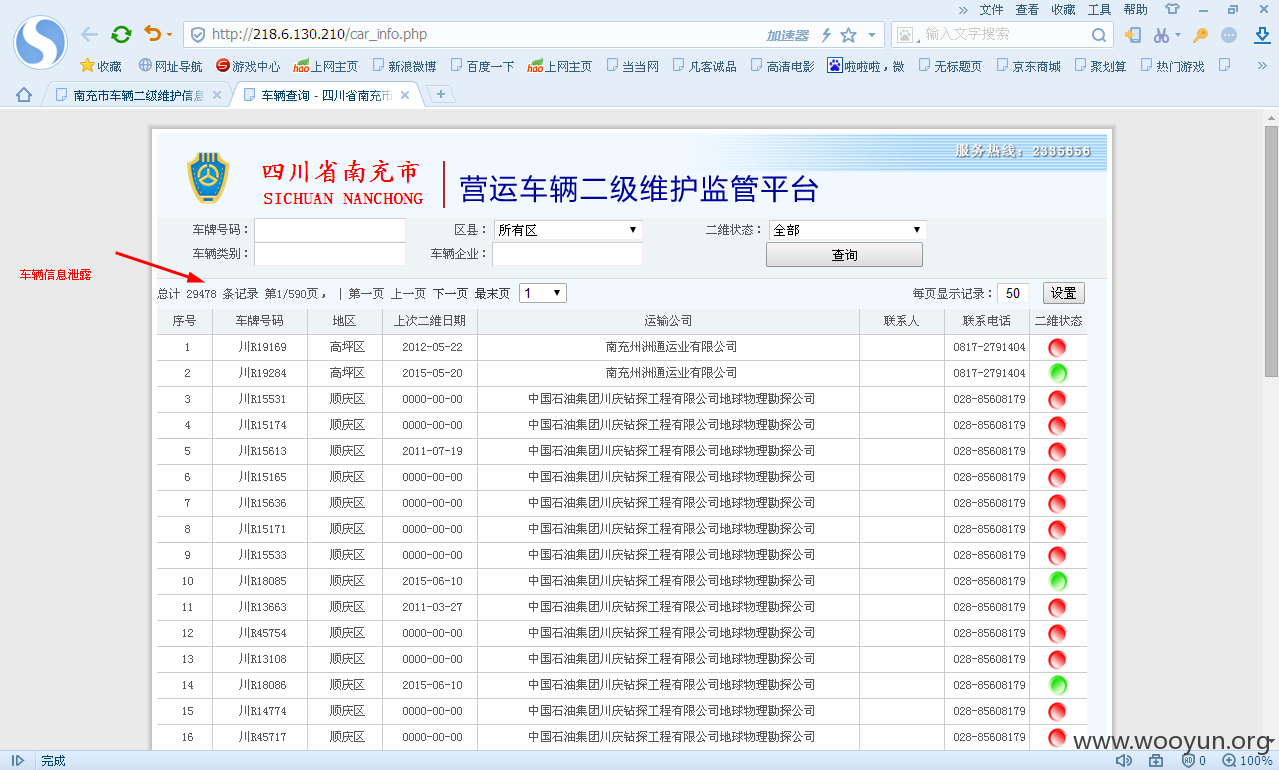This screenshot has width=1279, height=770.
Task: Open the page number dropdown
Action: (x=543, y=293)
